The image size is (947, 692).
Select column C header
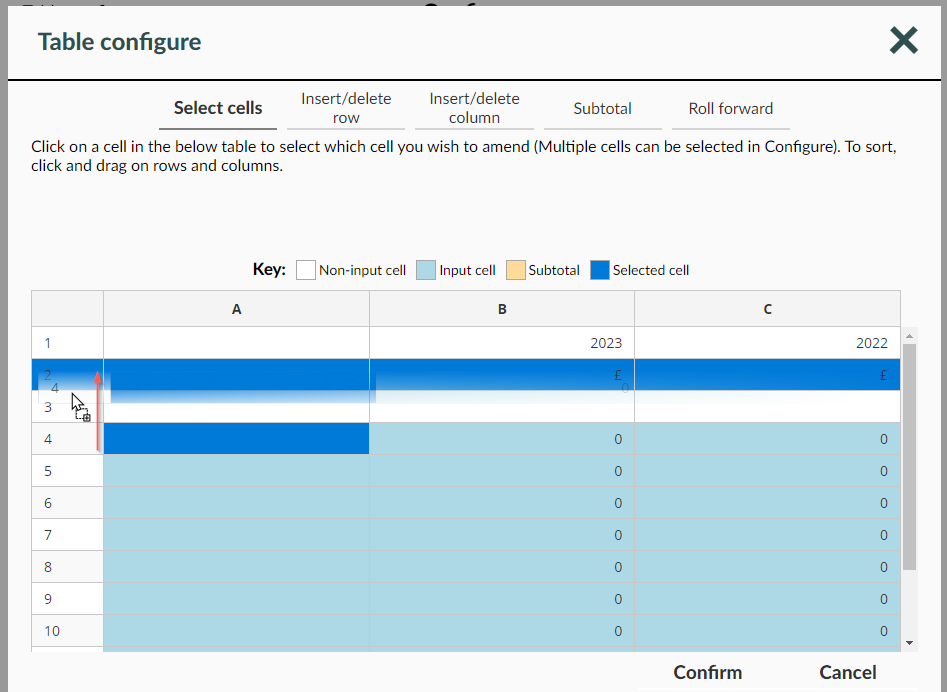click(767, 309)
